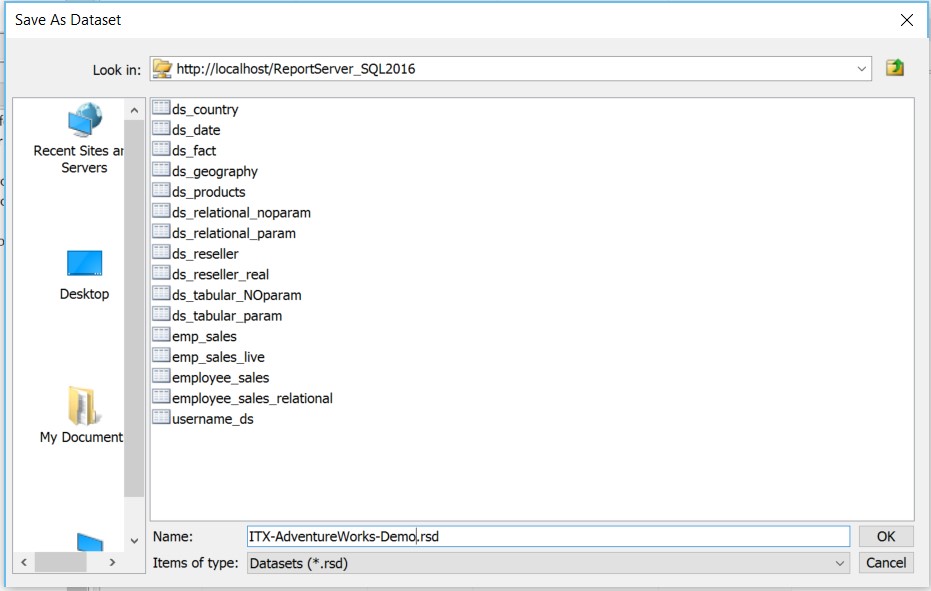Click the ds_relational_param dataset icon
The width and height of the screenshot is (931, 591).
click(162, 232)
